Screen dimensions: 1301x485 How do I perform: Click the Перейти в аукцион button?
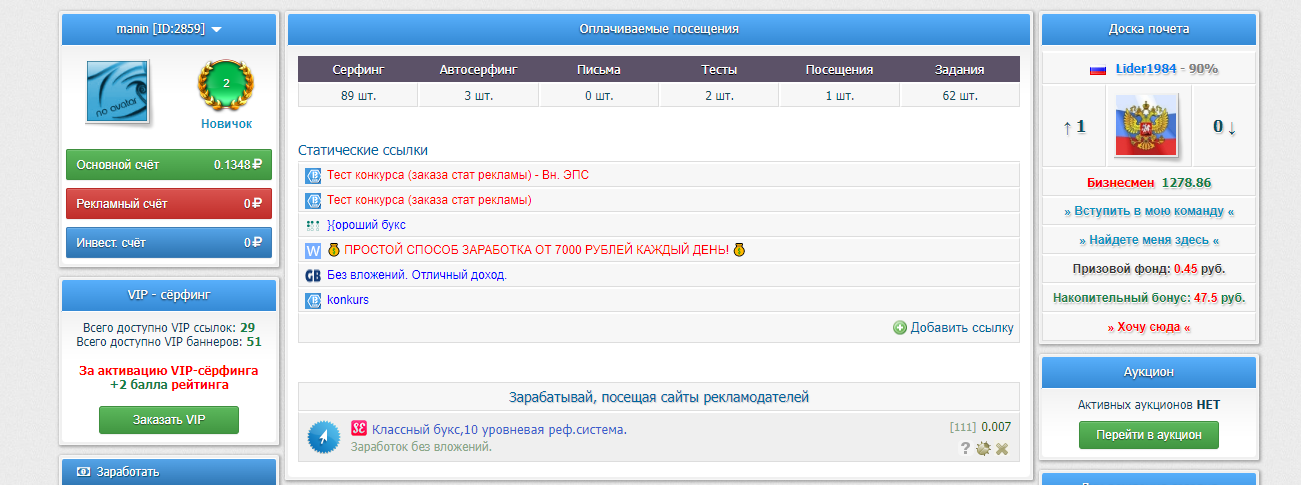[x=1148, y=435]
